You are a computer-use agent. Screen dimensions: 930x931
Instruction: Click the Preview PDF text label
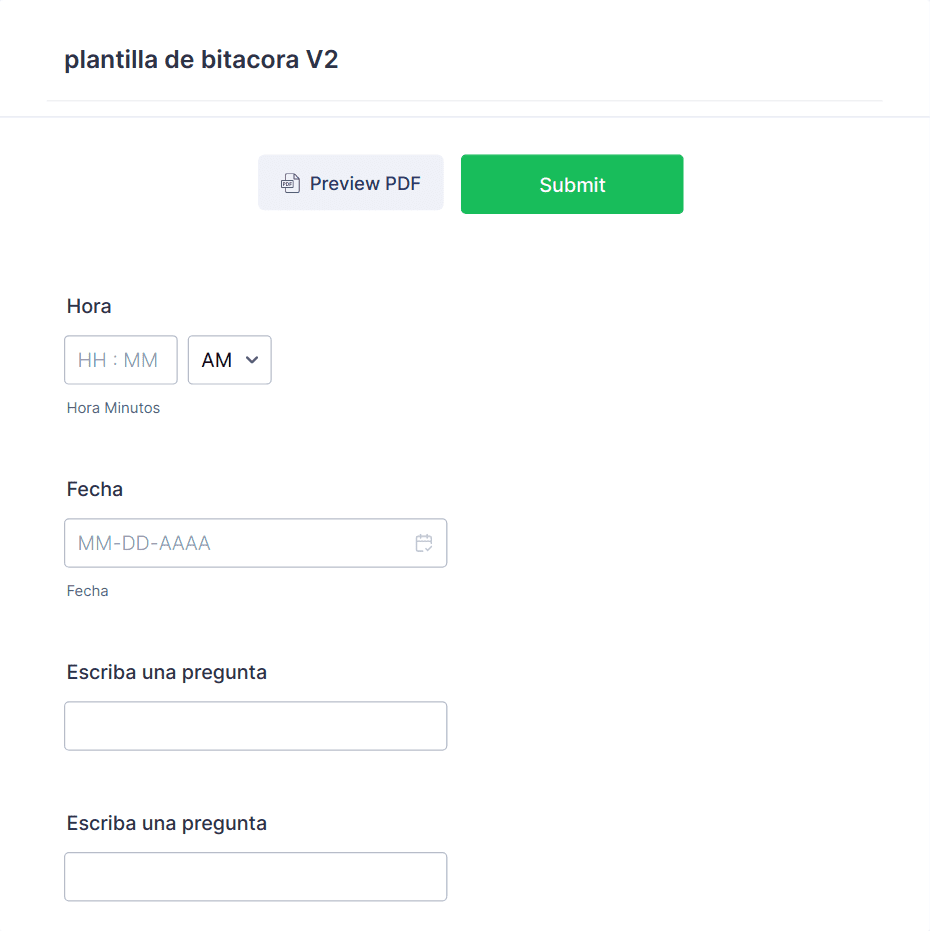[365, 183]
